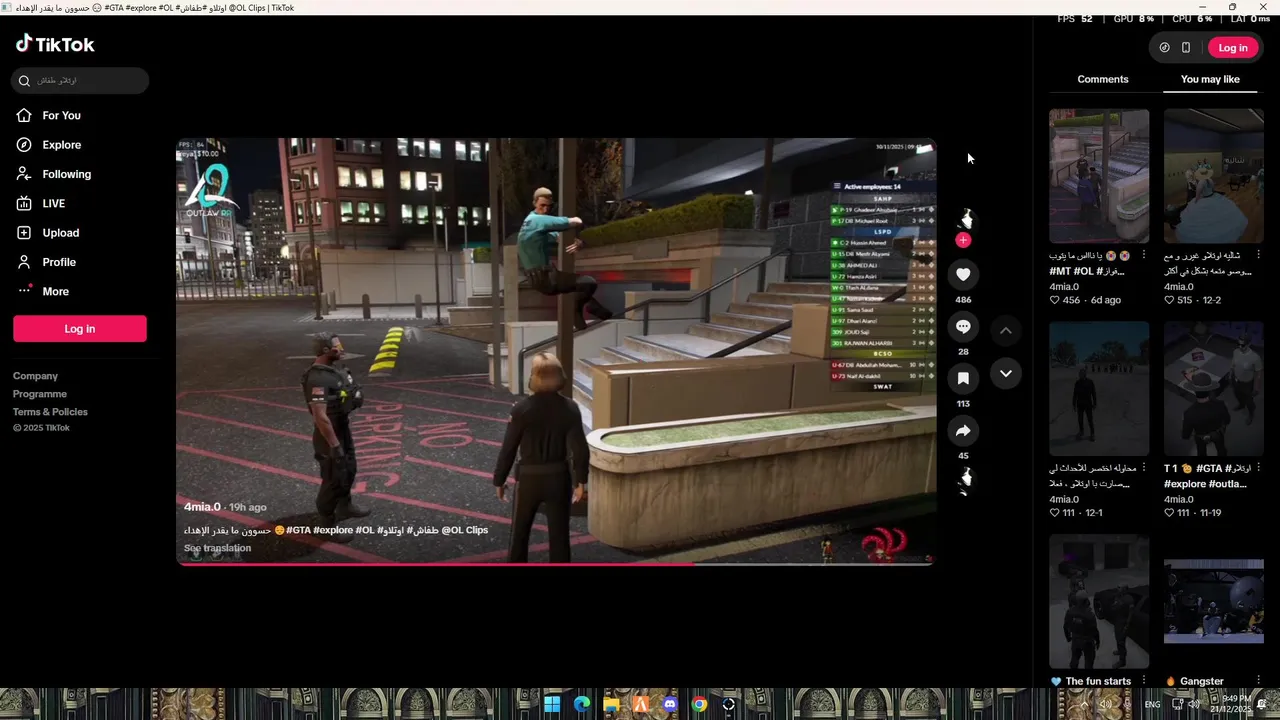Open more options for the 515-likes video
Screen dimensions: 1280x720
pos(1259,255)
